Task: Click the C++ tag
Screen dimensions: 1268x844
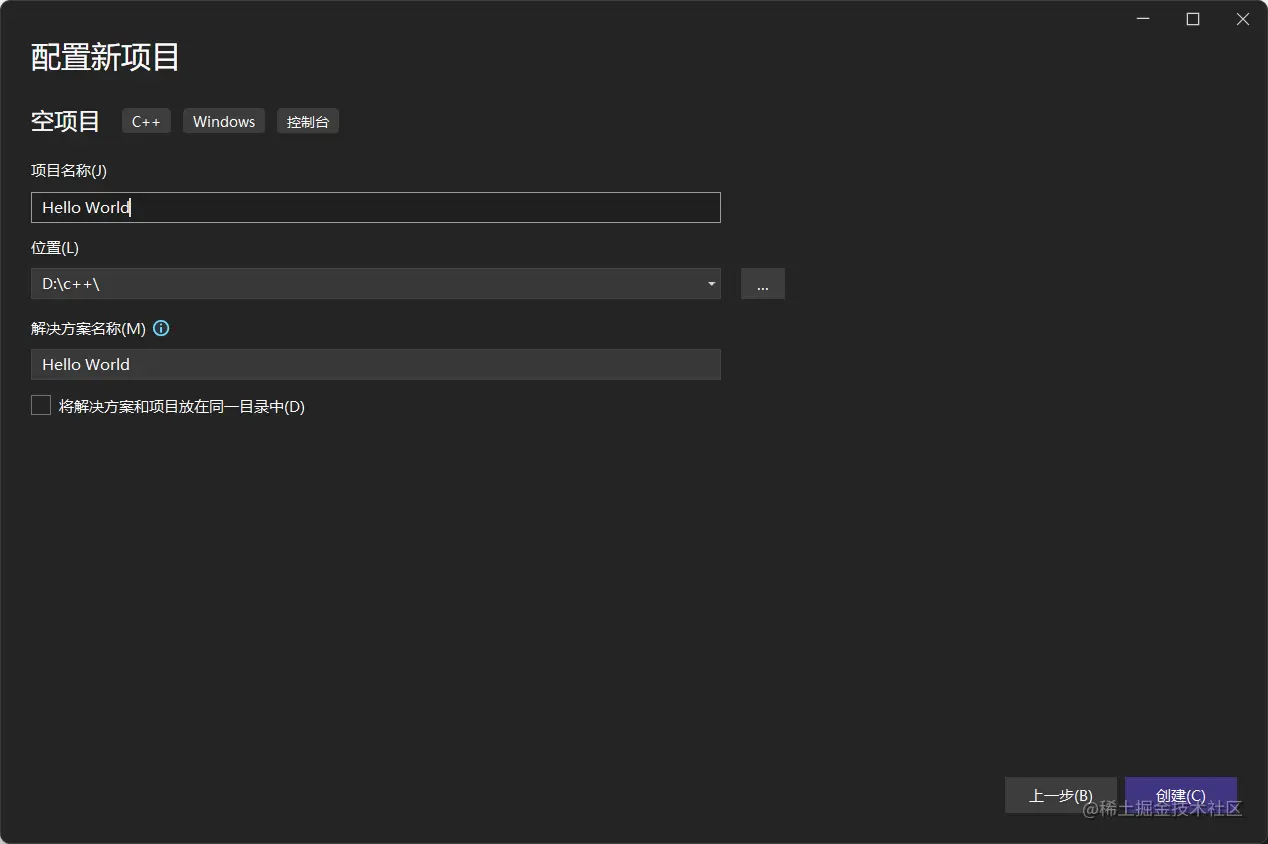Action: click(x=146, y=121)
